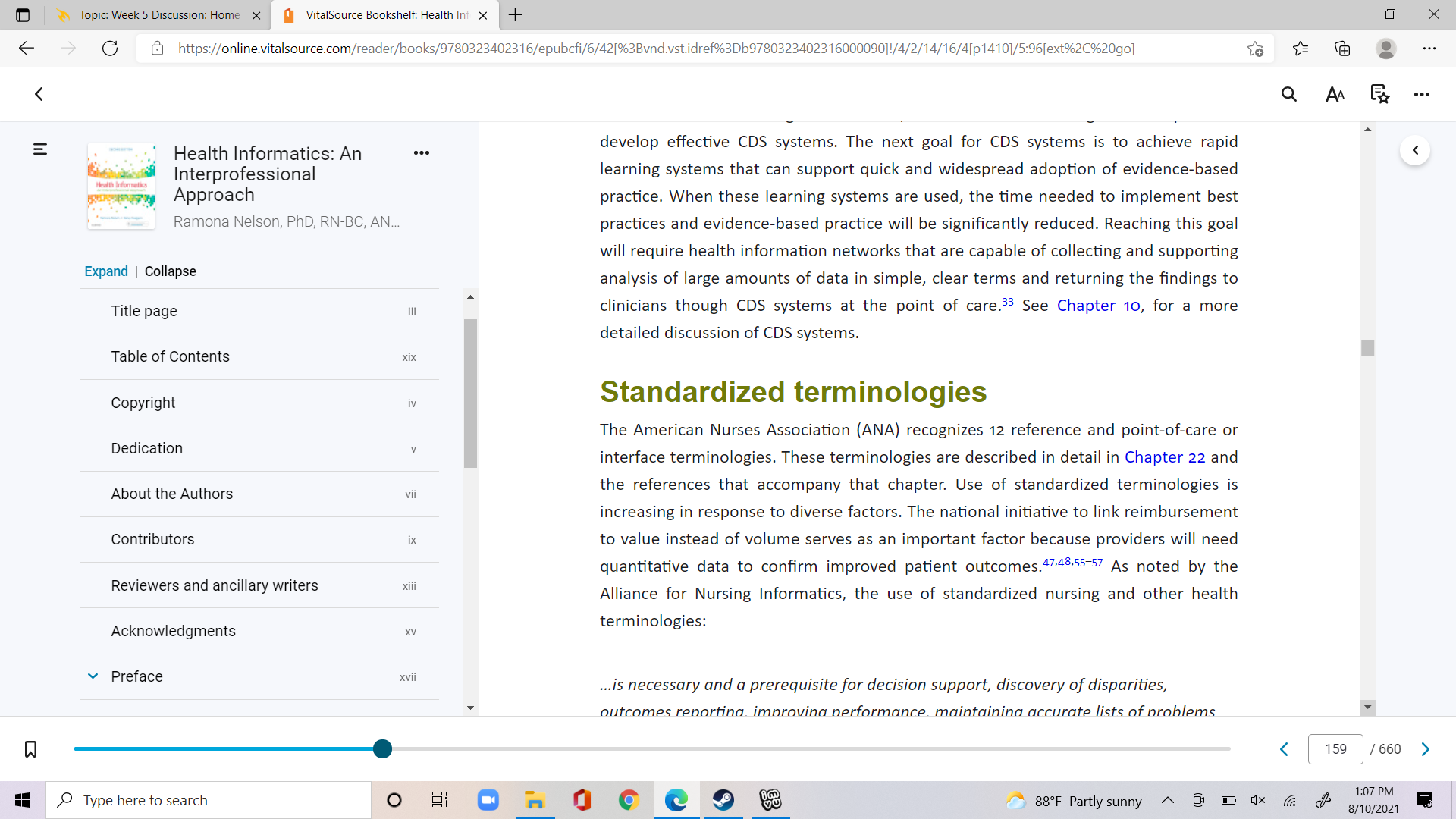This screenshot has height=819, width=1456.
Task: Collapse the right side panel arrow
Action: (x=1415, y=150)
